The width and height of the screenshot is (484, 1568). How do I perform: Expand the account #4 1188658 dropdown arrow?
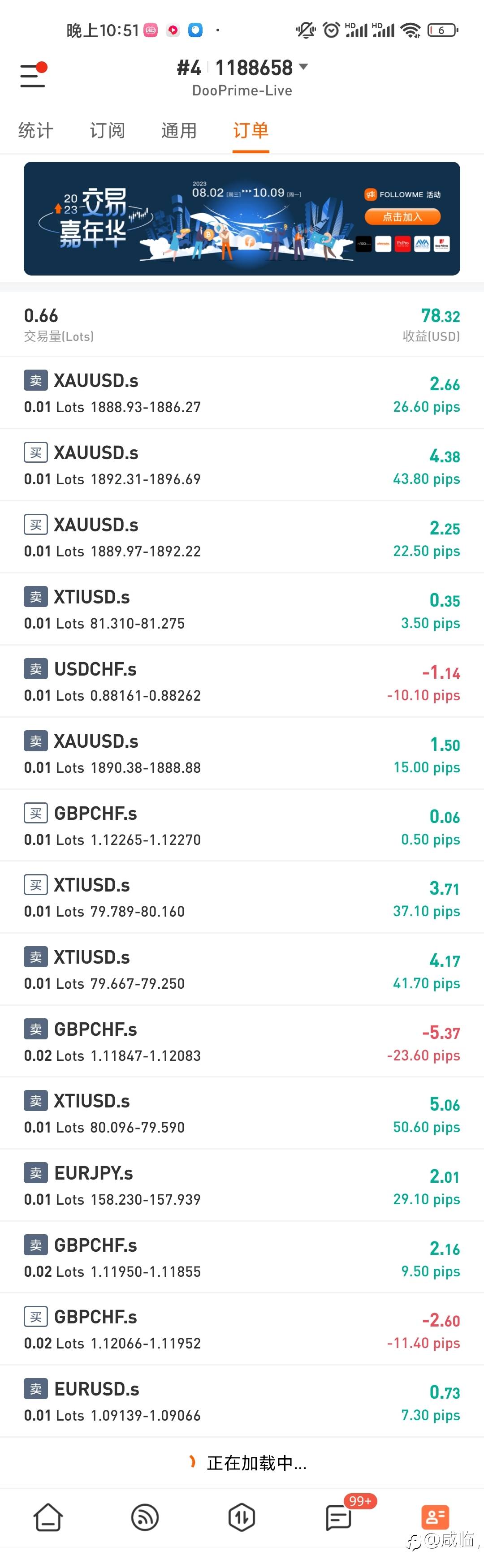[x=303, y=66]
